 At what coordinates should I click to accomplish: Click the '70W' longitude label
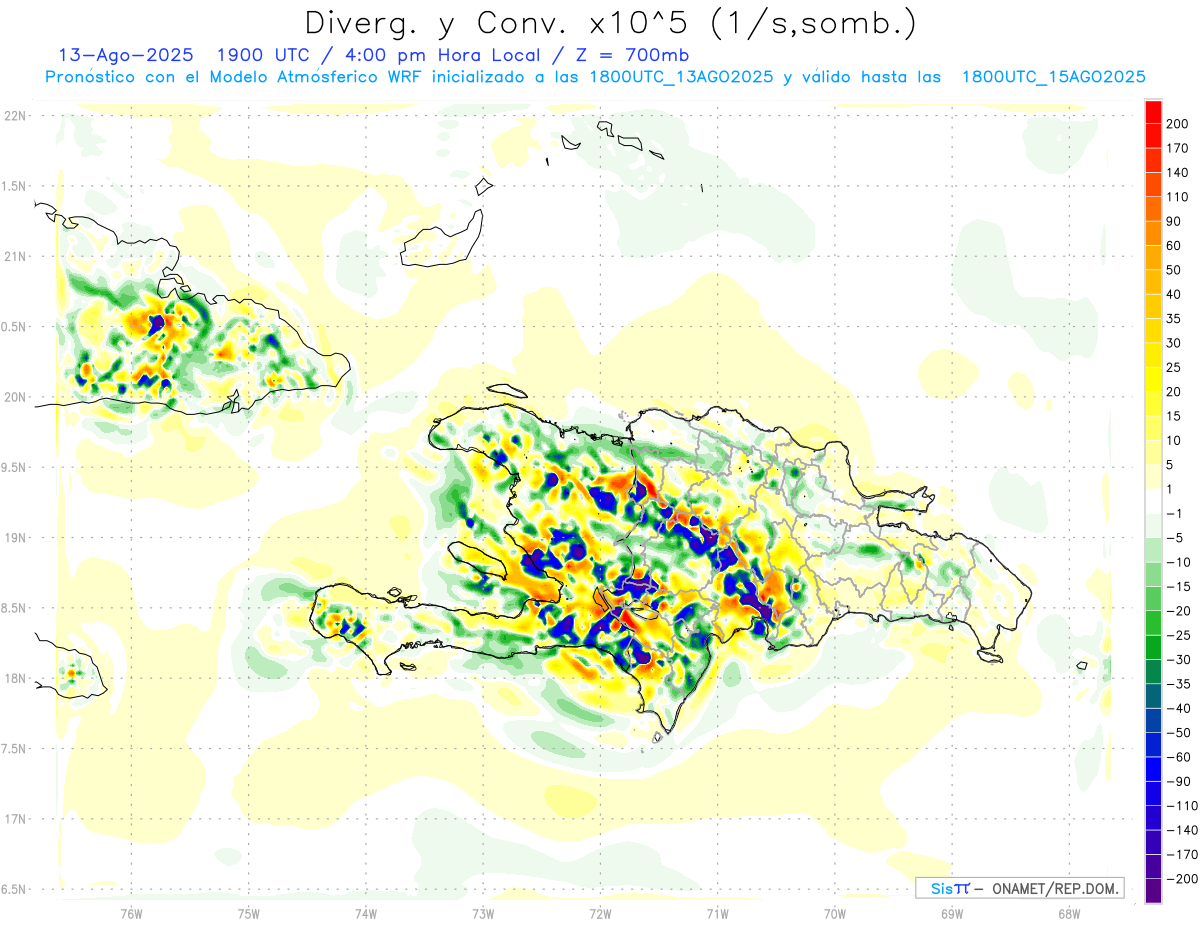click(835, 913)
